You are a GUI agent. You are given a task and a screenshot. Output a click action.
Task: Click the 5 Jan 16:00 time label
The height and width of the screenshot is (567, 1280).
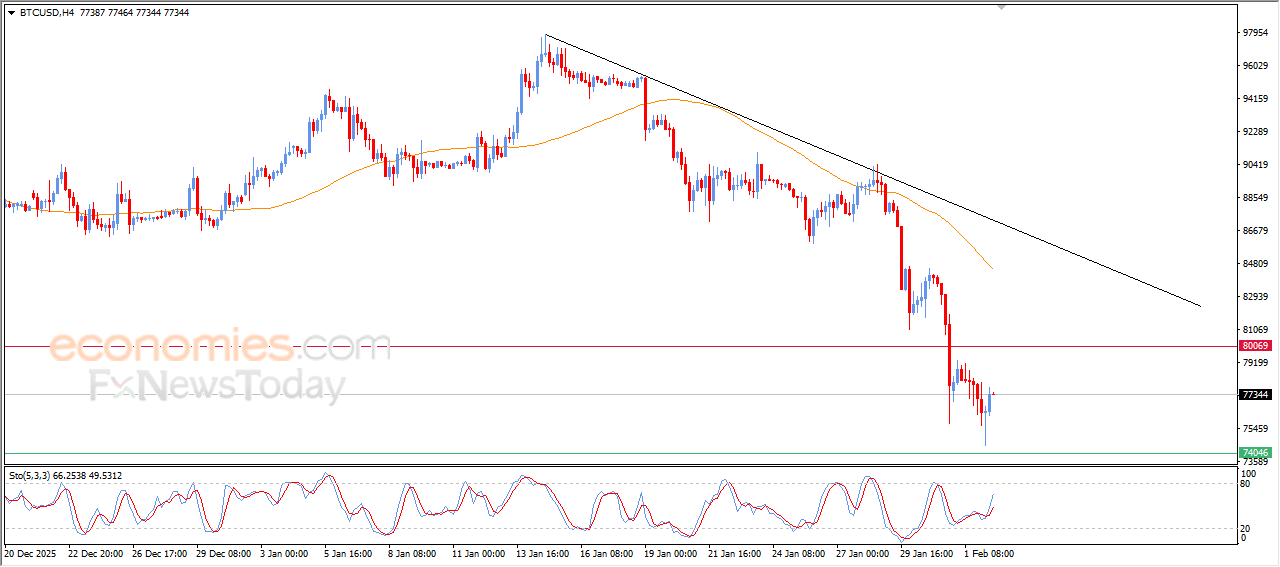[350, 553]
